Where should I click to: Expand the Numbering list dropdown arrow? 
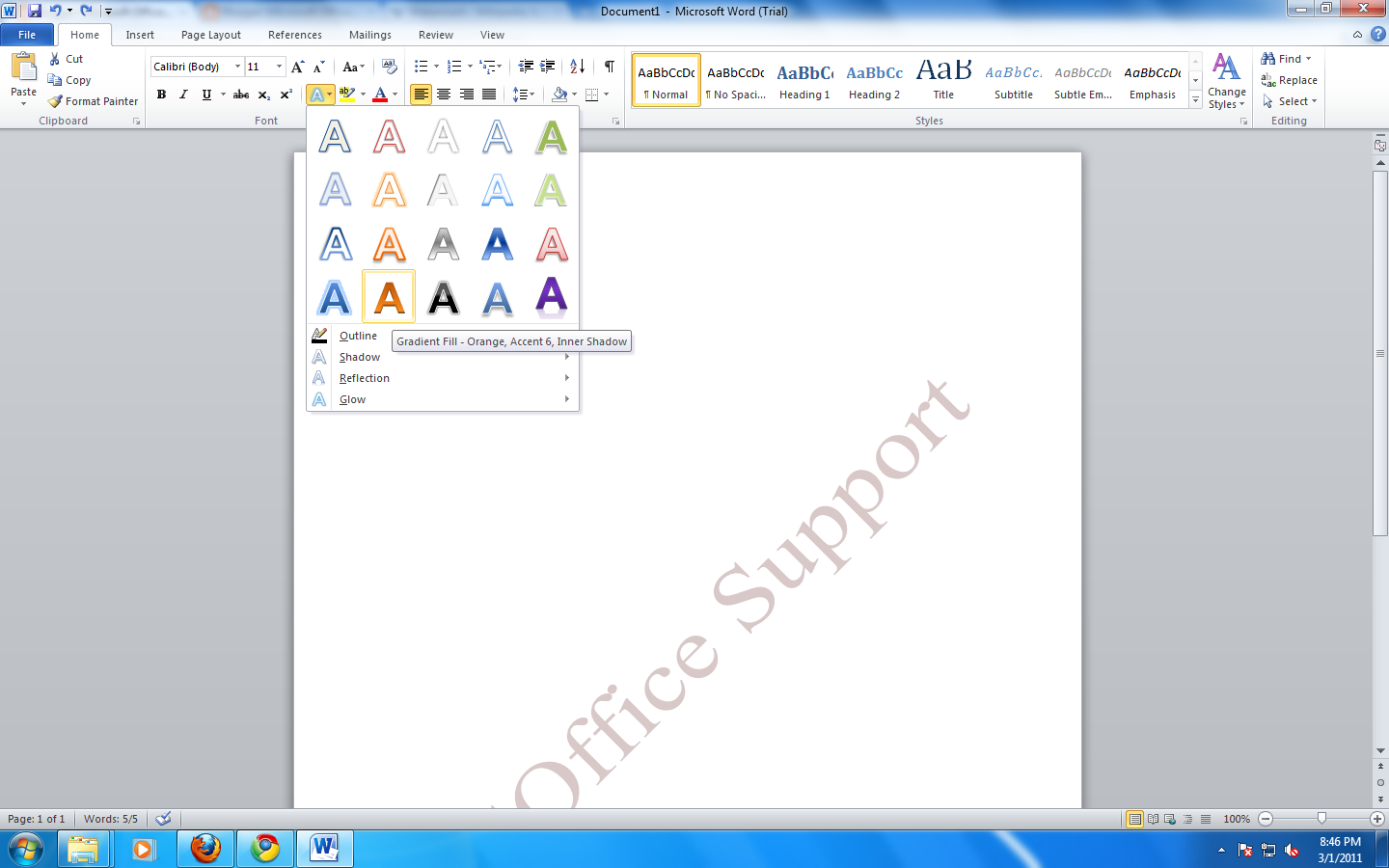click(470, 67)
